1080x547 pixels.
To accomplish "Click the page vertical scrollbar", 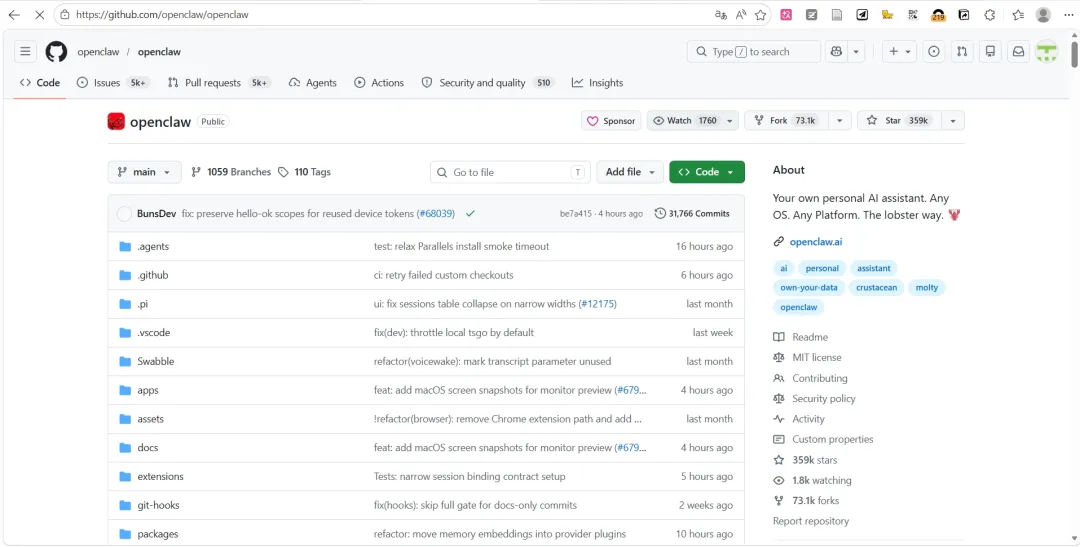I will (1074, 54).
